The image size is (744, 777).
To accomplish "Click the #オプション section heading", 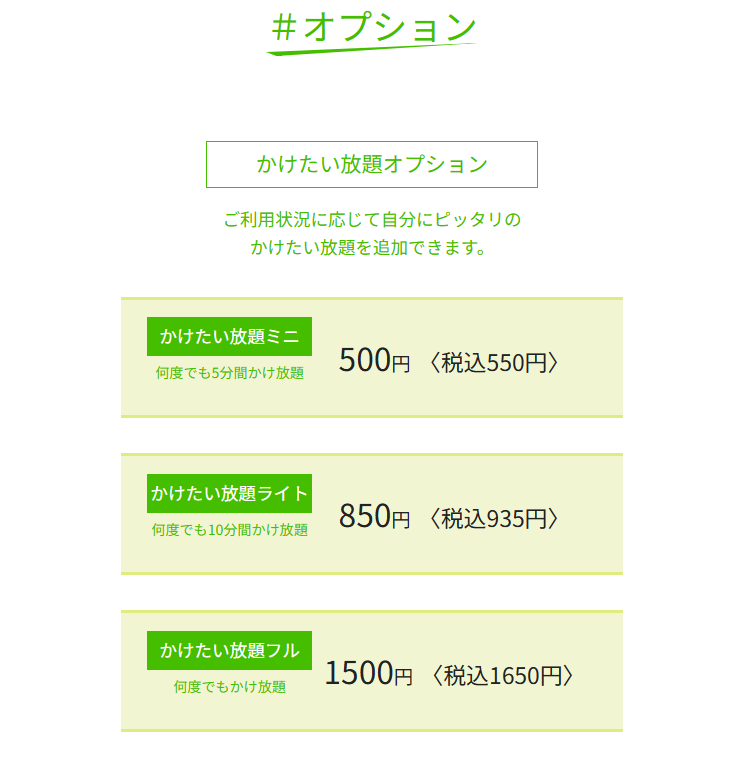I will [x=373, y=28].
